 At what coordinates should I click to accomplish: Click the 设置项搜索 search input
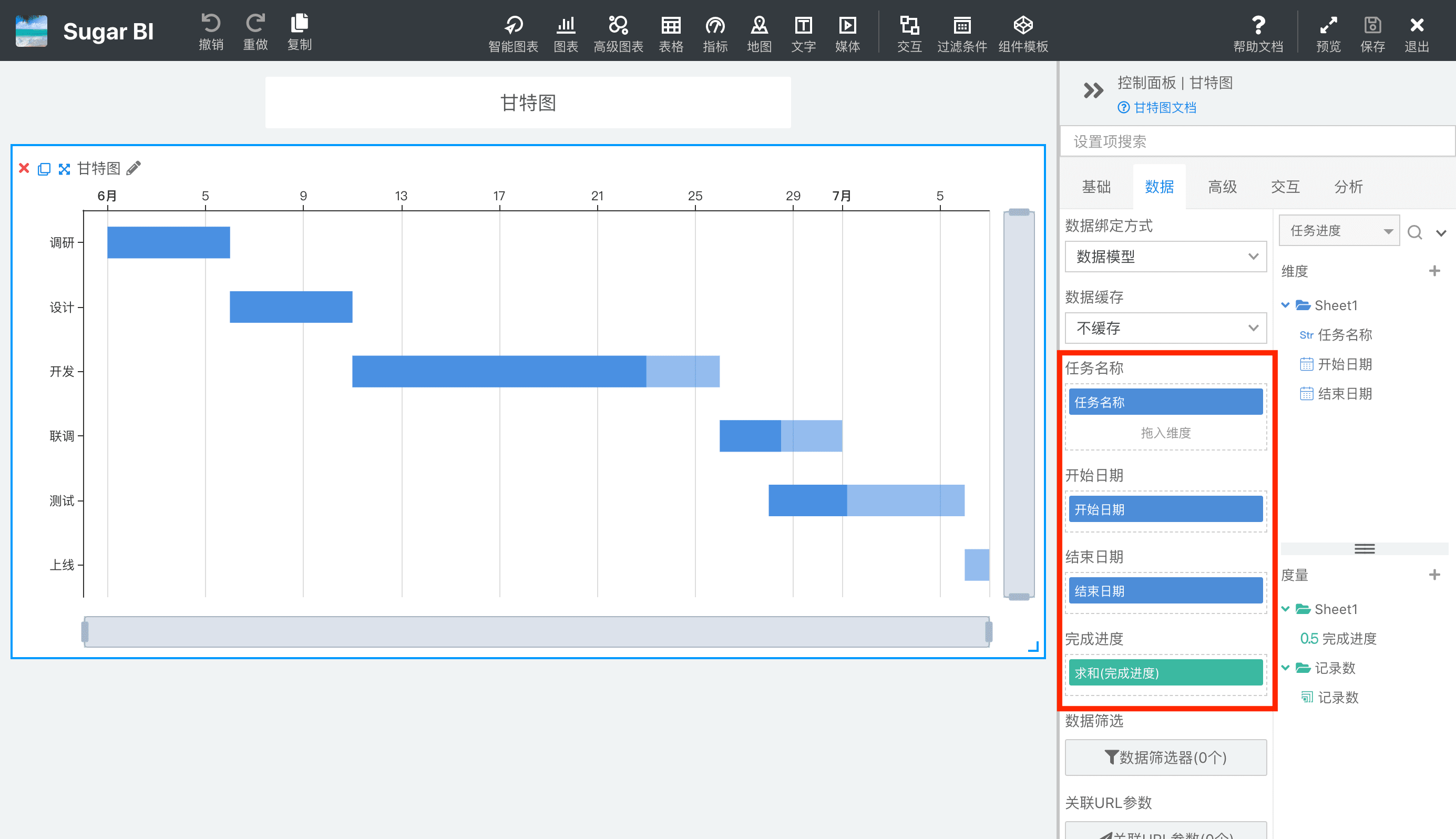click(x=1257, y=141)
